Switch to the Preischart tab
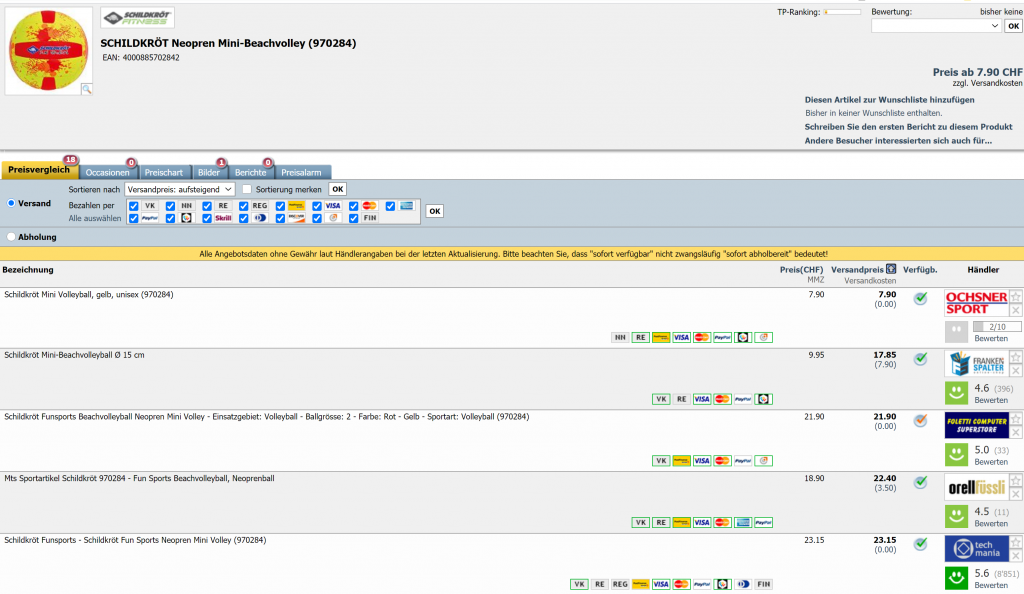Image resolution: width=1024 pixels, height=594 pixels. point(163,173)
